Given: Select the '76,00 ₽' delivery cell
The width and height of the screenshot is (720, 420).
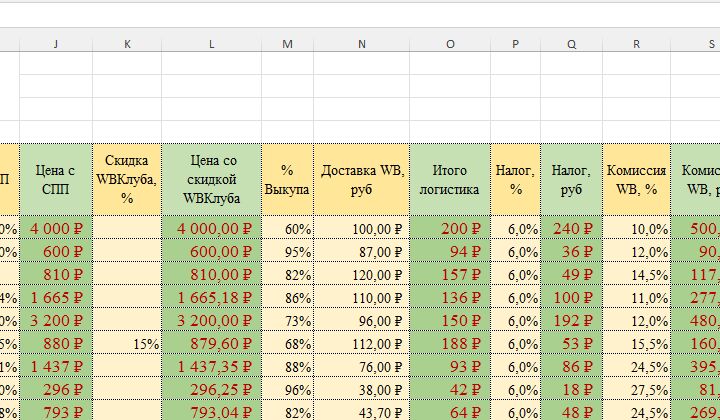Looking at the screenshot, I should [x=362, y=366].
